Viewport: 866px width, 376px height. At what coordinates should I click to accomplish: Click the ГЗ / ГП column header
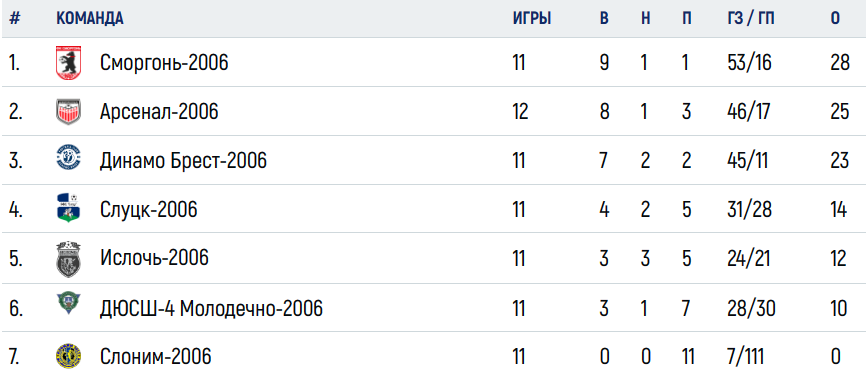click(751, 18)
